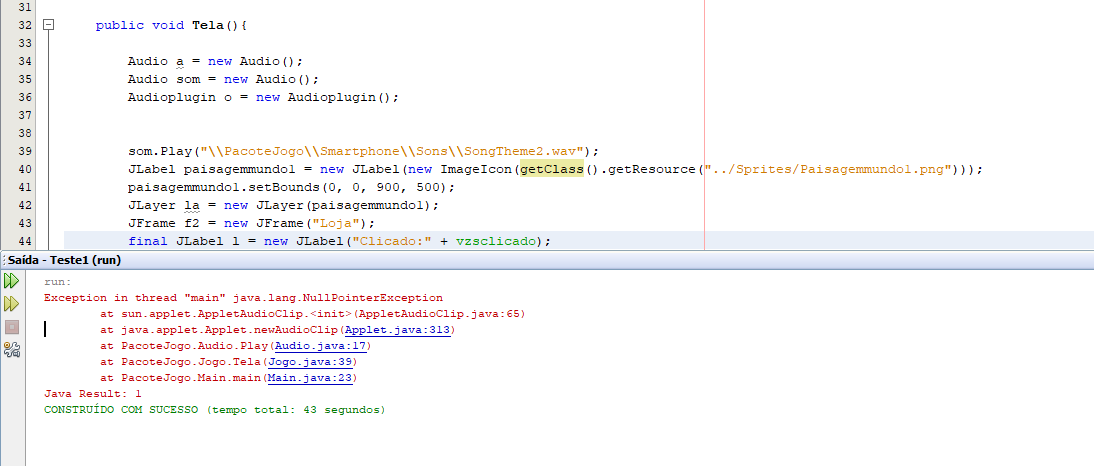This screenshot has width=1094, height=466.
Task: Click the Stop button in output panel
Action: click(12, 327)
